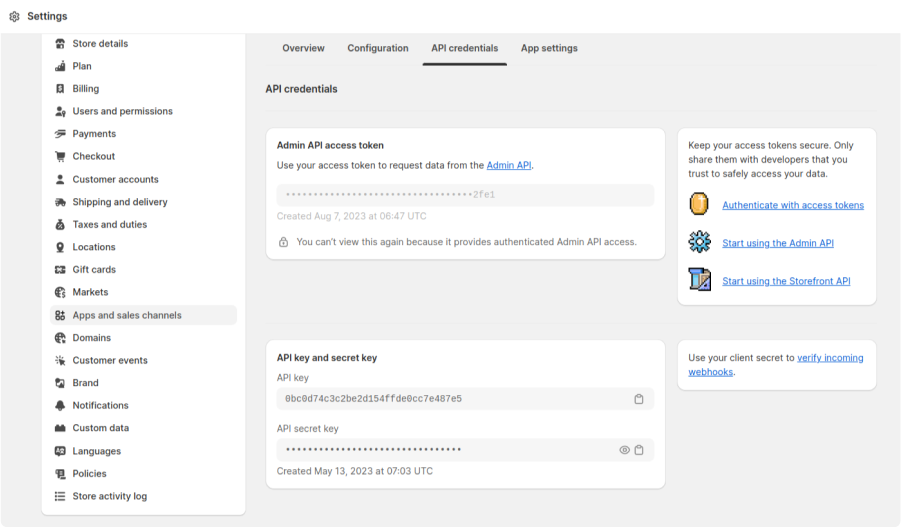Click the Settings page title
This screenshot has width=901, height=527.
pyautogui.click(x=47, y=17)
